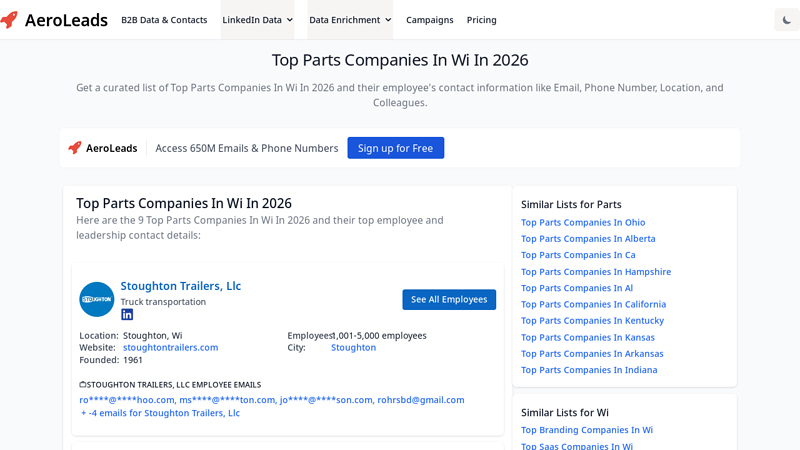Click the 'Truck transportation' industry text
Image resolution: width=800 pixels, height=450 pixels.
pyautogui.click(x=163, y=302)
